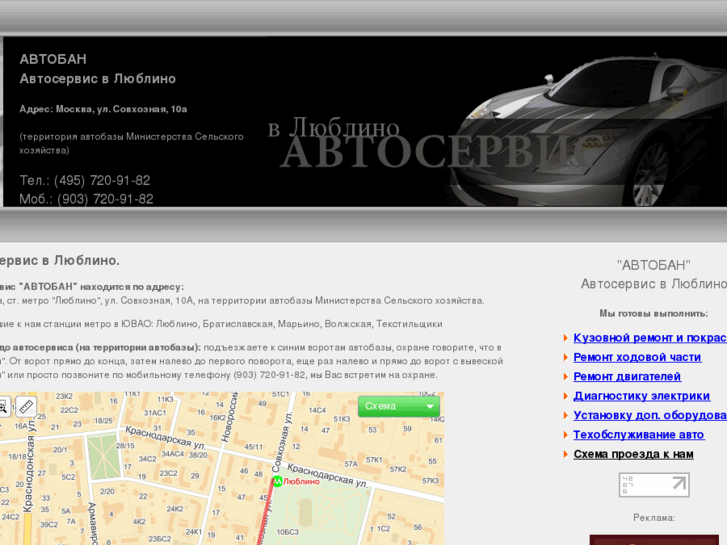Open Схема проезда к нам link

point(633,454)
